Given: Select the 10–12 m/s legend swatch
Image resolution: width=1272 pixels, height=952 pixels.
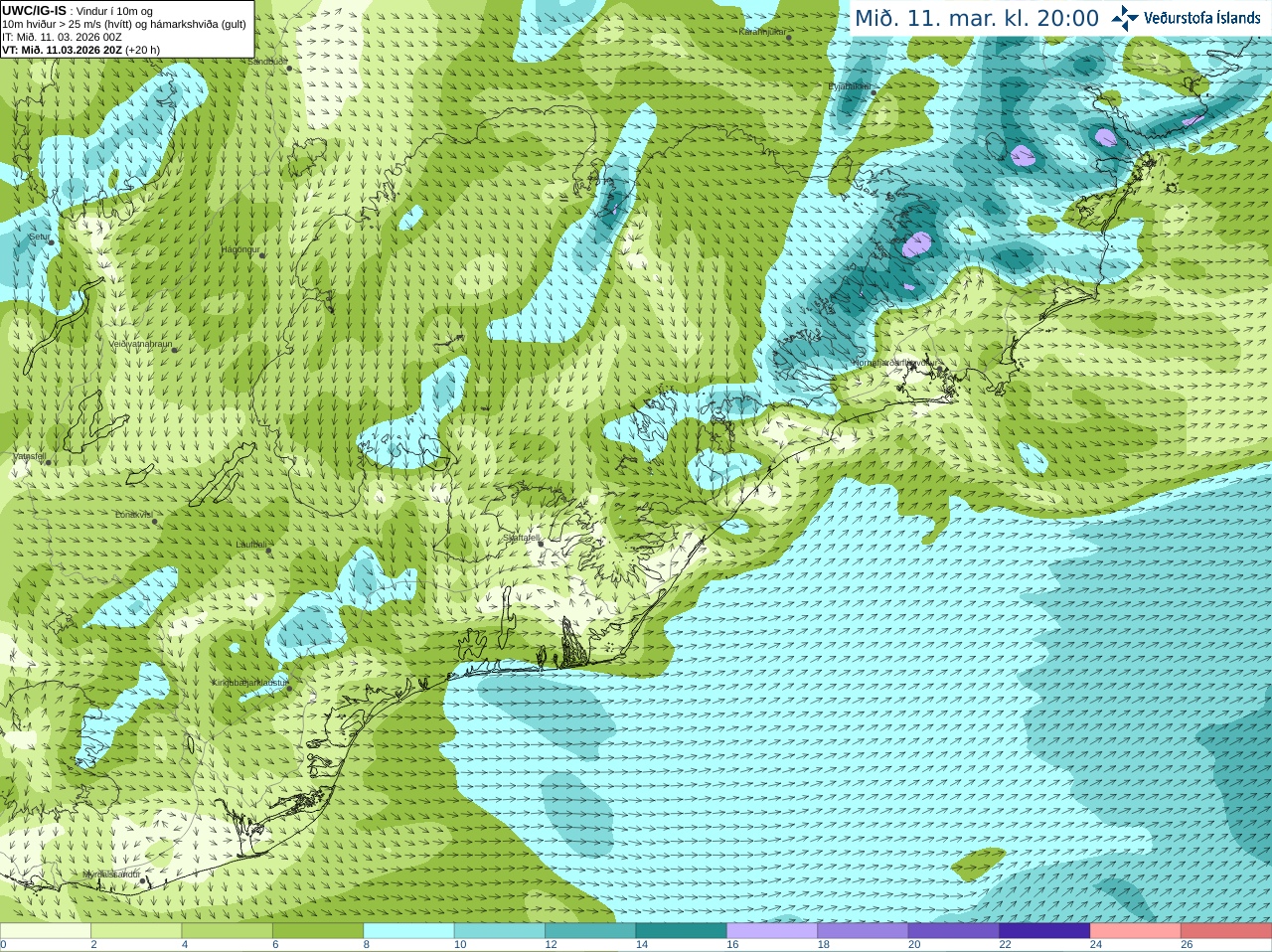Looking at the screenshot, I should 500,931.
